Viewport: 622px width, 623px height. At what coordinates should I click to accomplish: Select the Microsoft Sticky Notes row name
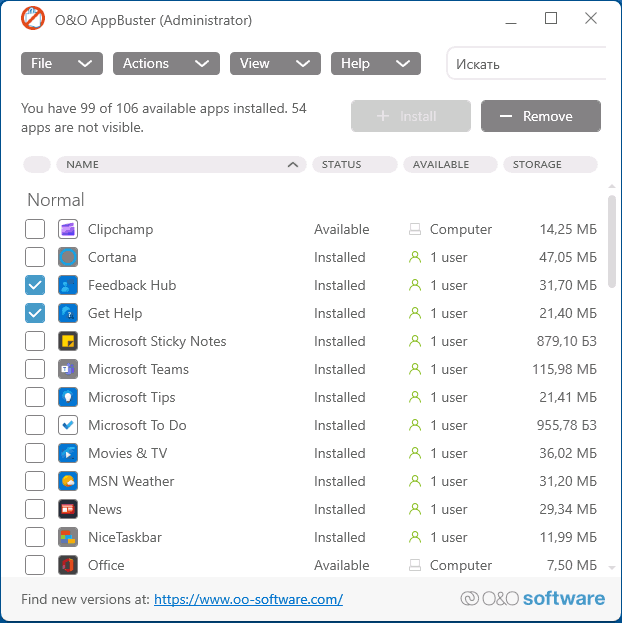[157, 341]
